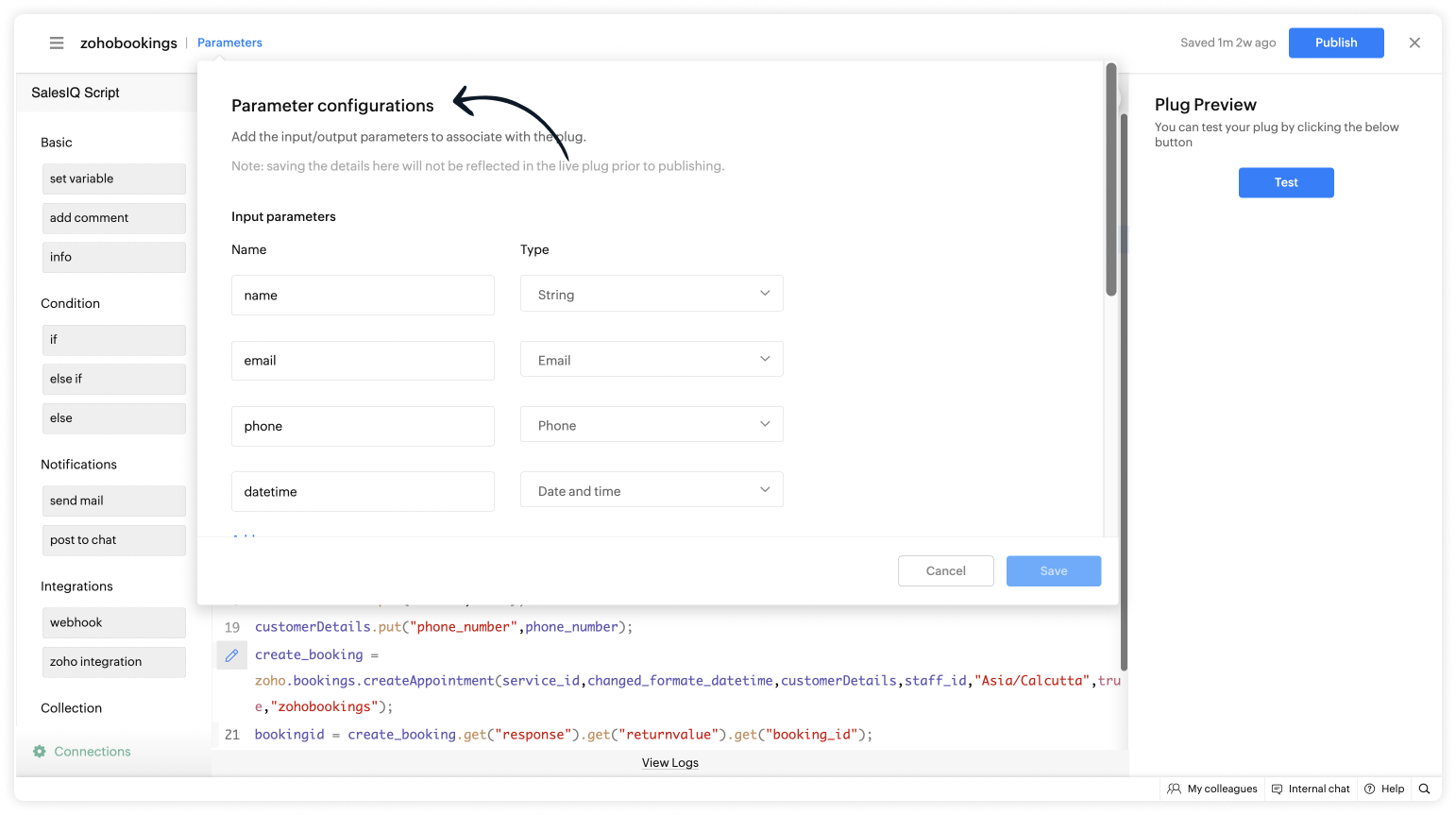Switch to the Parameters tab
The image size is (1456, 815).
pyautogui.click(x=229, y=42)
